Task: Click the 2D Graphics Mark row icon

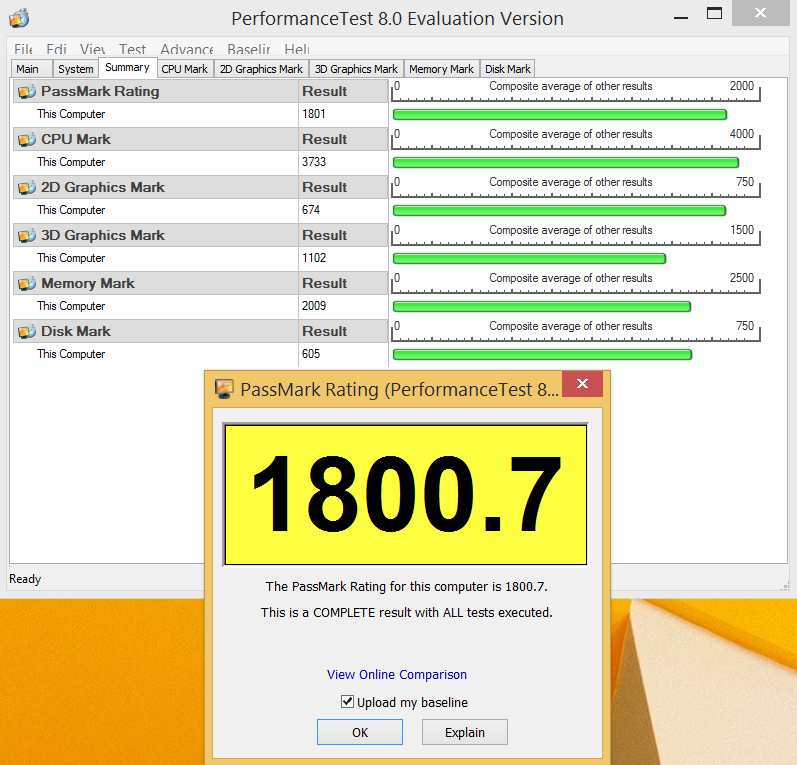Action: point(26,188)
